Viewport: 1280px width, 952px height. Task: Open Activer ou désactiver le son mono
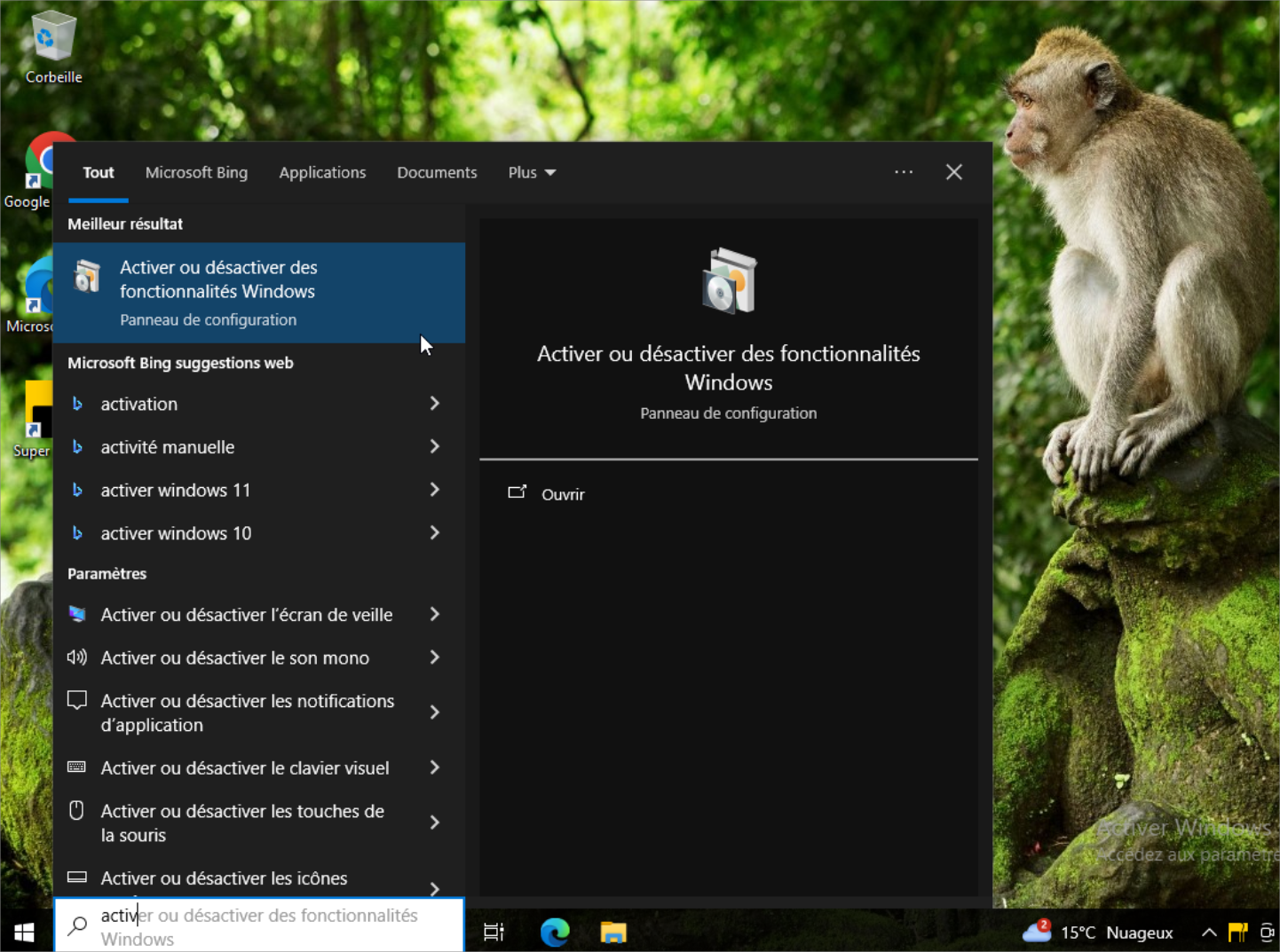click(259, 657)
